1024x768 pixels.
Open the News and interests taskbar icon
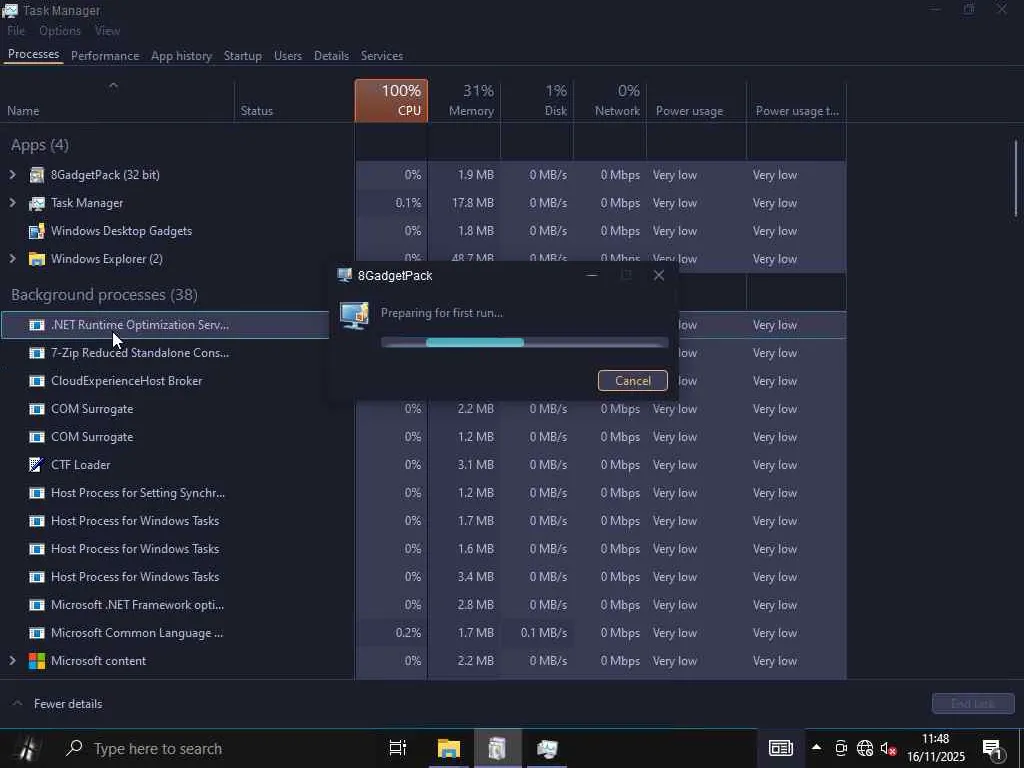coord(780,748)
